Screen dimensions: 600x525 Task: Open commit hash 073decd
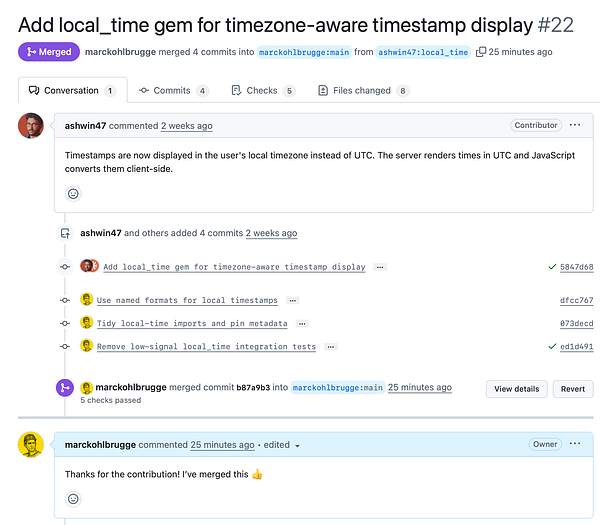tap(577, 324)
